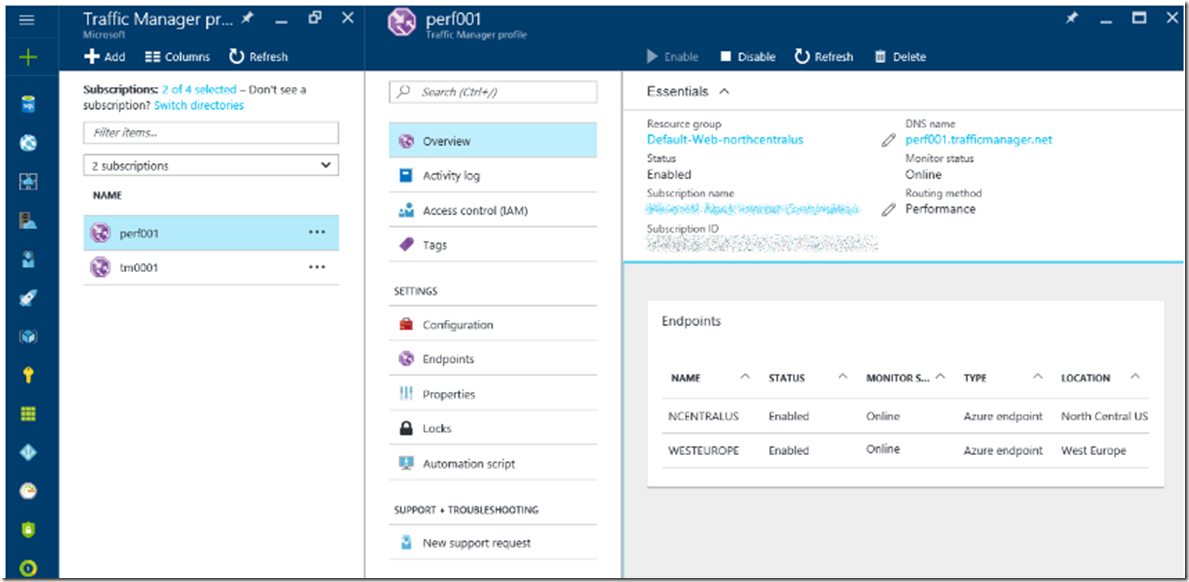Open Endpoints under Settings
The height and width of the screenshot is (582, 1189).
pos(493,359)
